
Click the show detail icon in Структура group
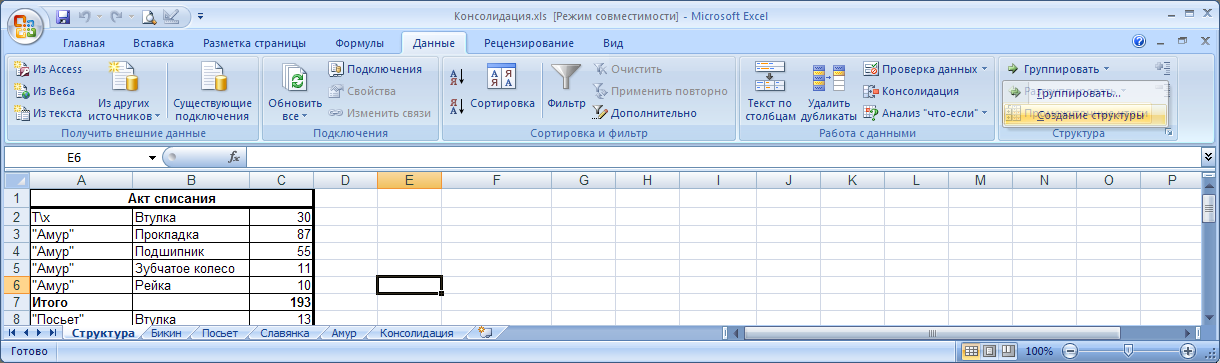[1163, 69]
